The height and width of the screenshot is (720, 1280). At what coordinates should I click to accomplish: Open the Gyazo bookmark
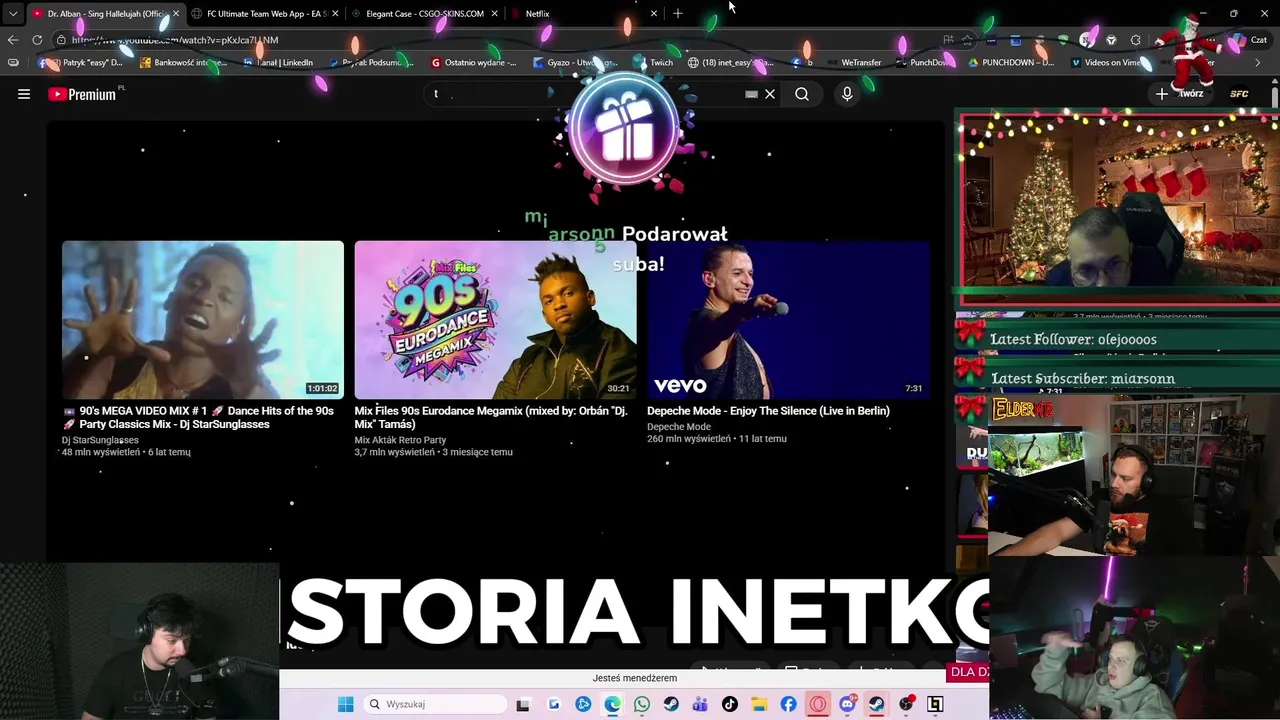point(576,62)
